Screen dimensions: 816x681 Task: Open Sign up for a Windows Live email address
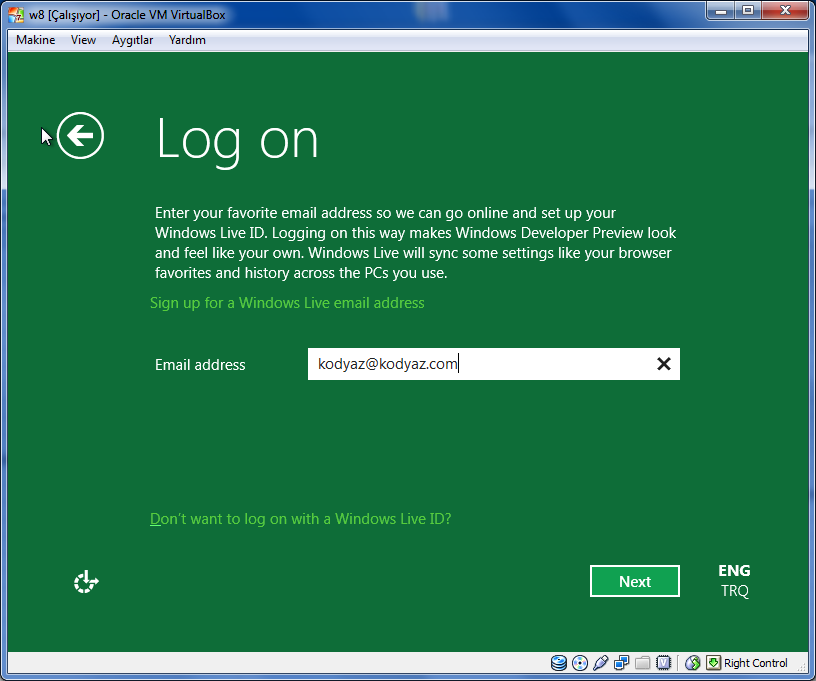(x=287, y=303)
